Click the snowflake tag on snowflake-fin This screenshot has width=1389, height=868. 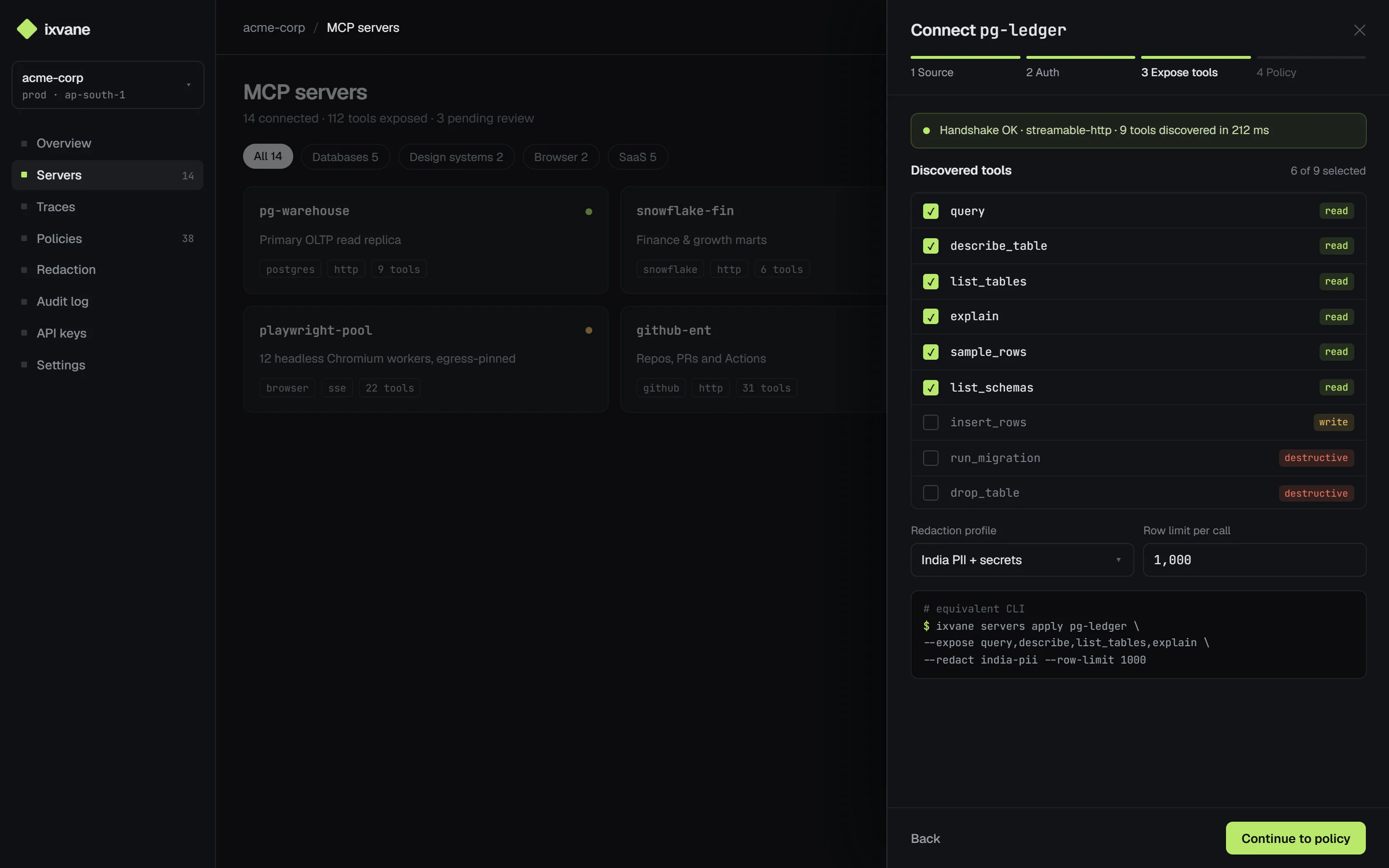670,269
